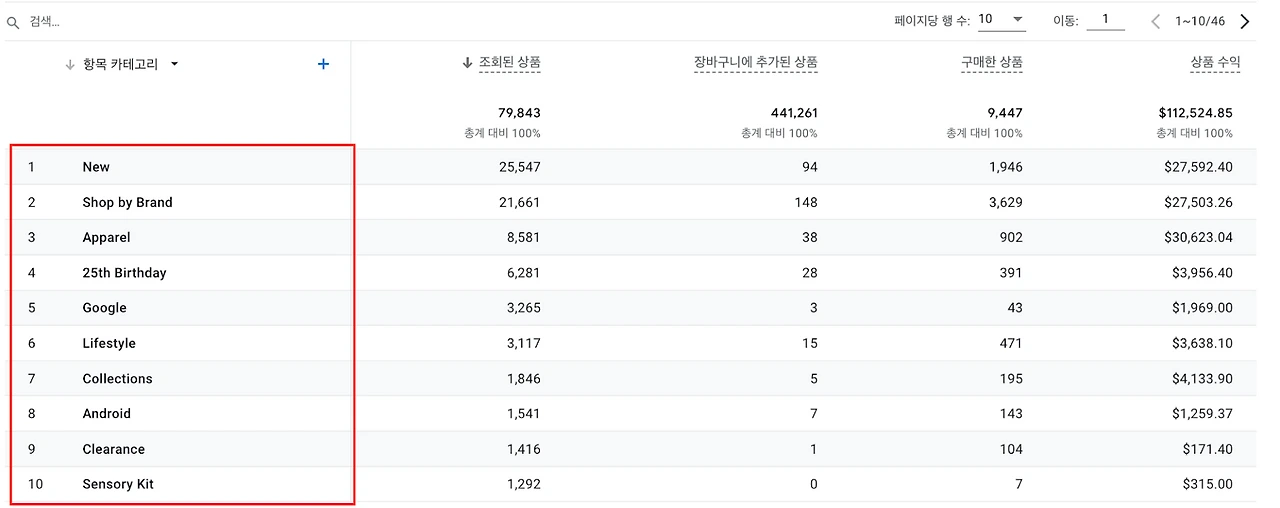Click the 이동 page number field
This screenshot has height=508, width=1280.
[1105, 20]
